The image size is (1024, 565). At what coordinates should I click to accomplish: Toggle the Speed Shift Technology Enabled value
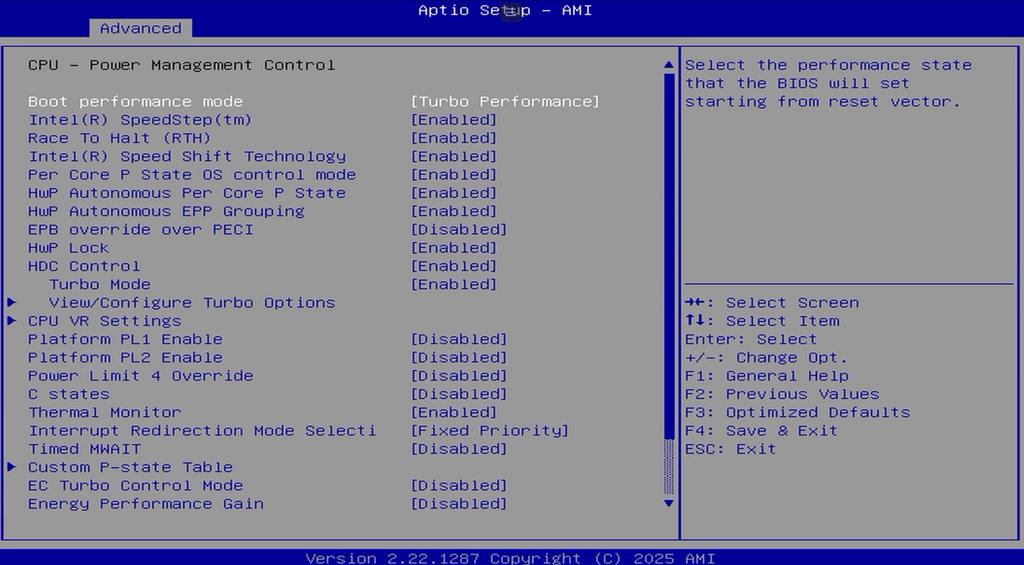tap(454, 156)
